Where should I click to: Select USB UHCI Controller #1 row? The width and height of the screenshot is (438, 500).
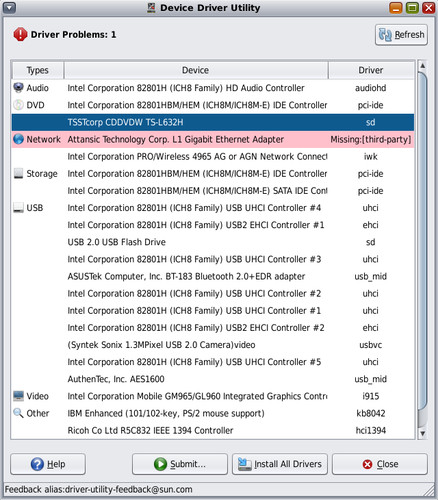[x=213, y=311]
